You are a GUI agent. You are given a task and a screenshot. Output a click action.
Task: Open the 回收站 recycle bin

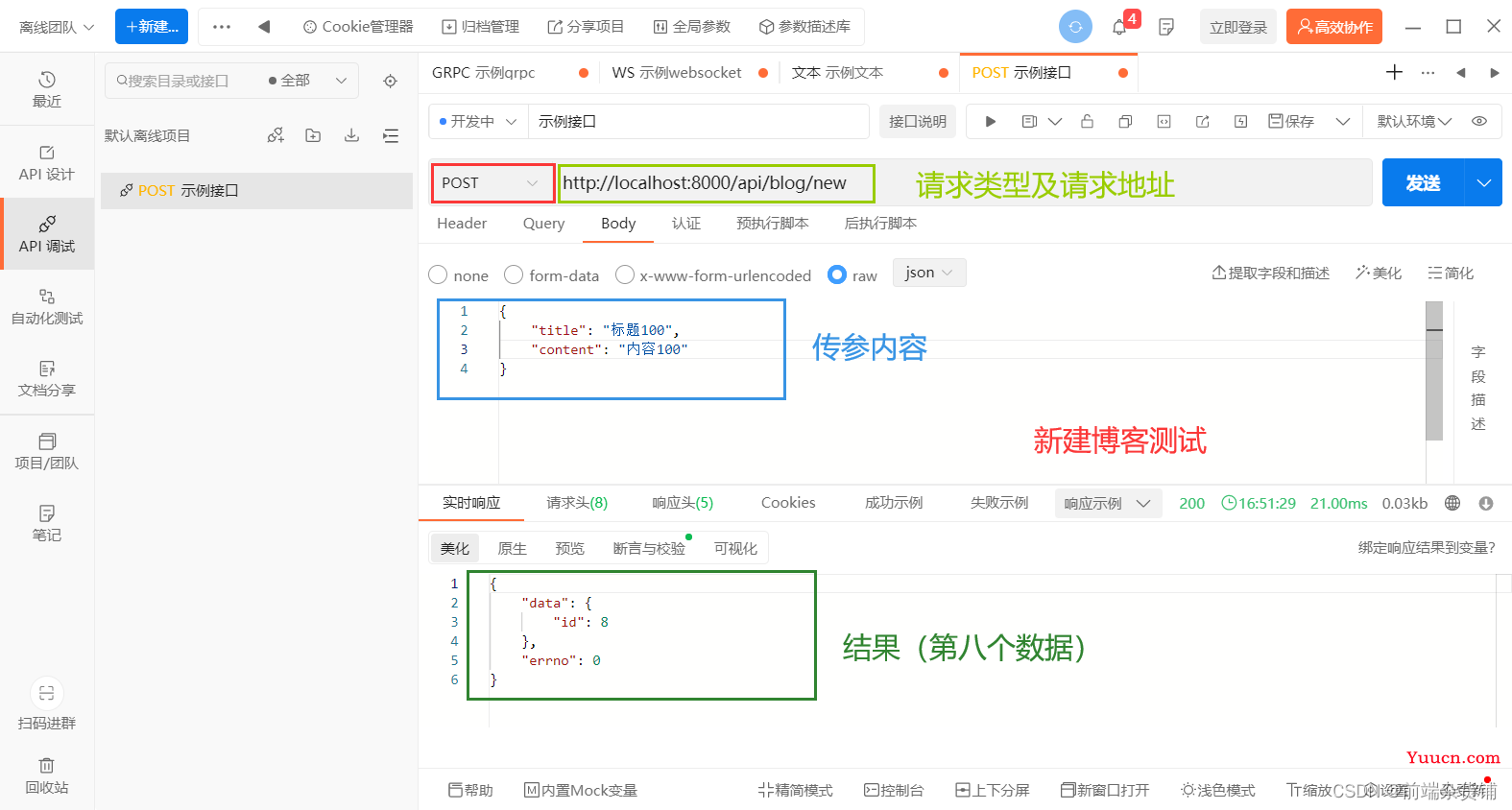tap(47, 775)
